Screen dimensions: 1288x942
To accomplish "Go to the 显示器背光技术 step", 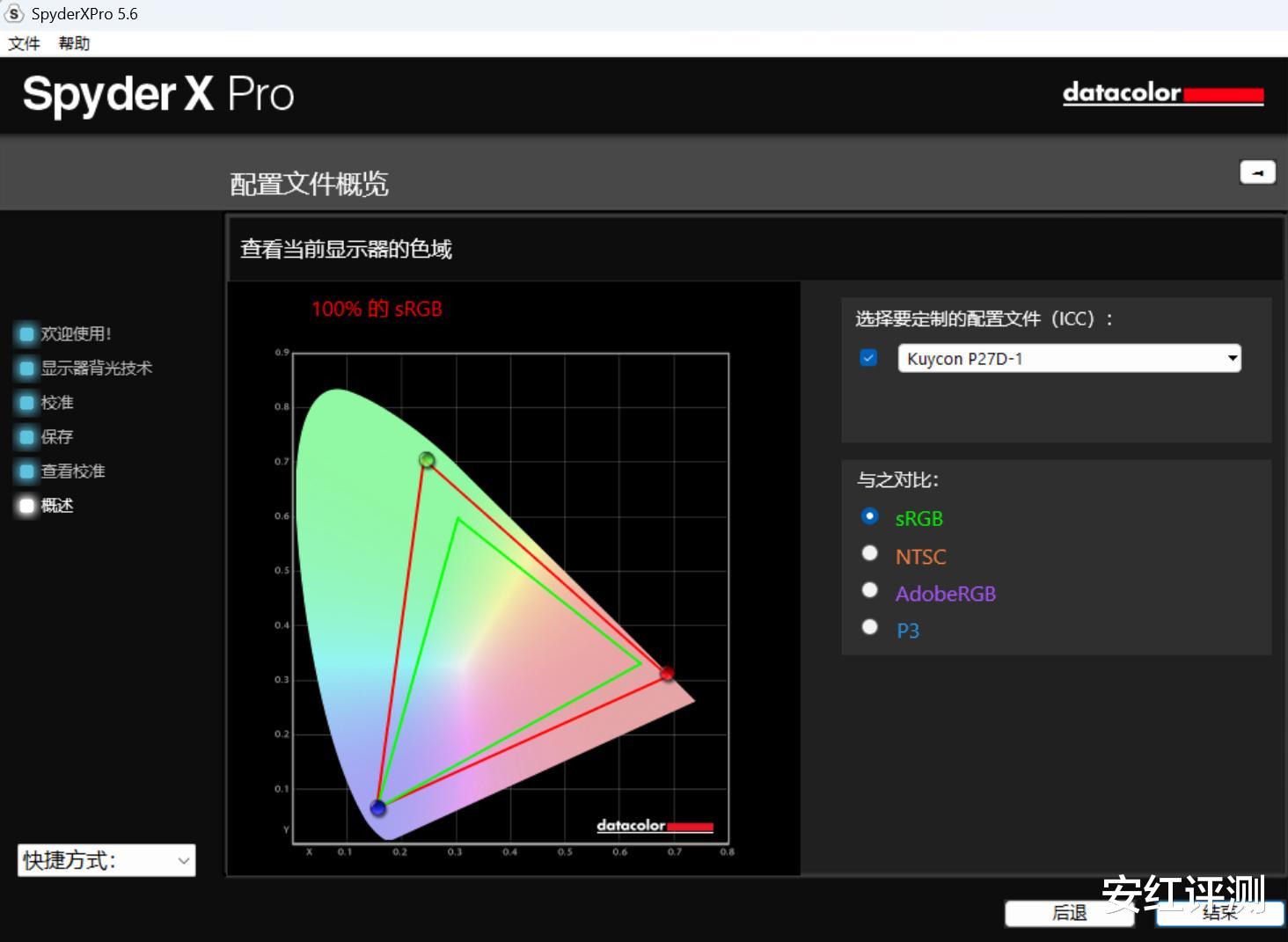I will pyautogui.click(x=96, y=368).
